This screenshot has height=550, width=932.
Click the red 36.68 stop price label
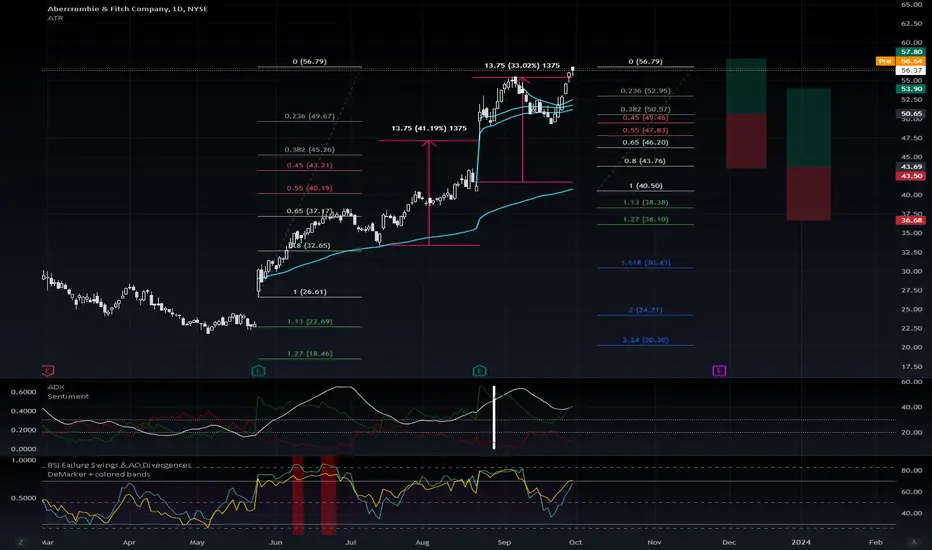tap(911, 220)
